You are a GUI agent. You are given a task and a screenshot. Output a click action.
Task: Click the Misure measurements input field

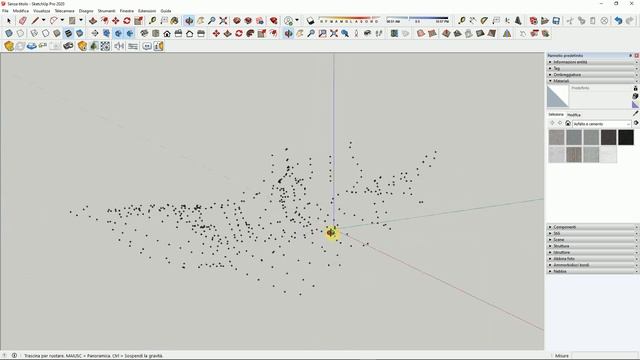604,356
